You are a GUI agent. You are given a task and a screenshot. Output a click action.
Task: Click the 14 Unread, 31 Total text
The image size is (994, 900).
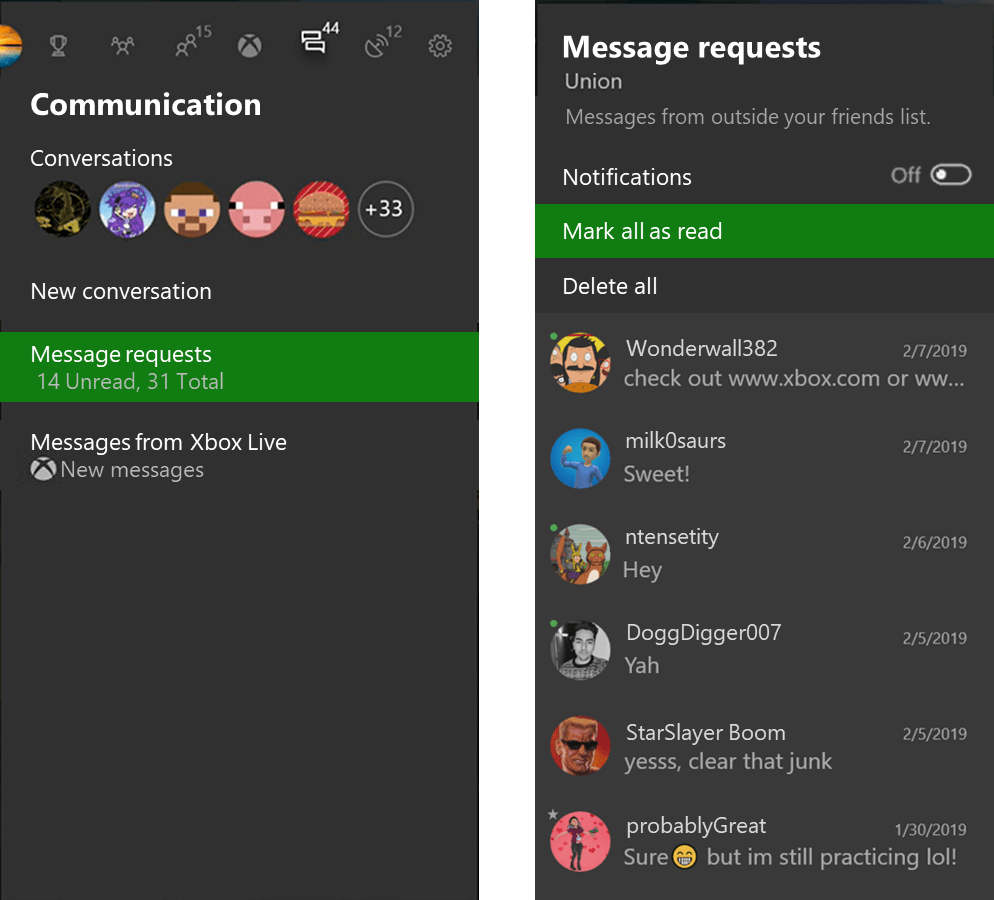click(x=130, y=382)
